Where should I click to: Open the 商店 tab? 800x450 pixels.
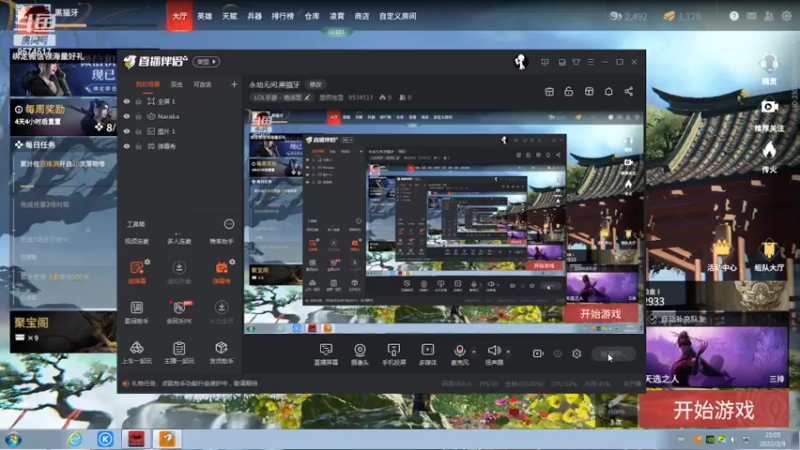pos(362,16)
